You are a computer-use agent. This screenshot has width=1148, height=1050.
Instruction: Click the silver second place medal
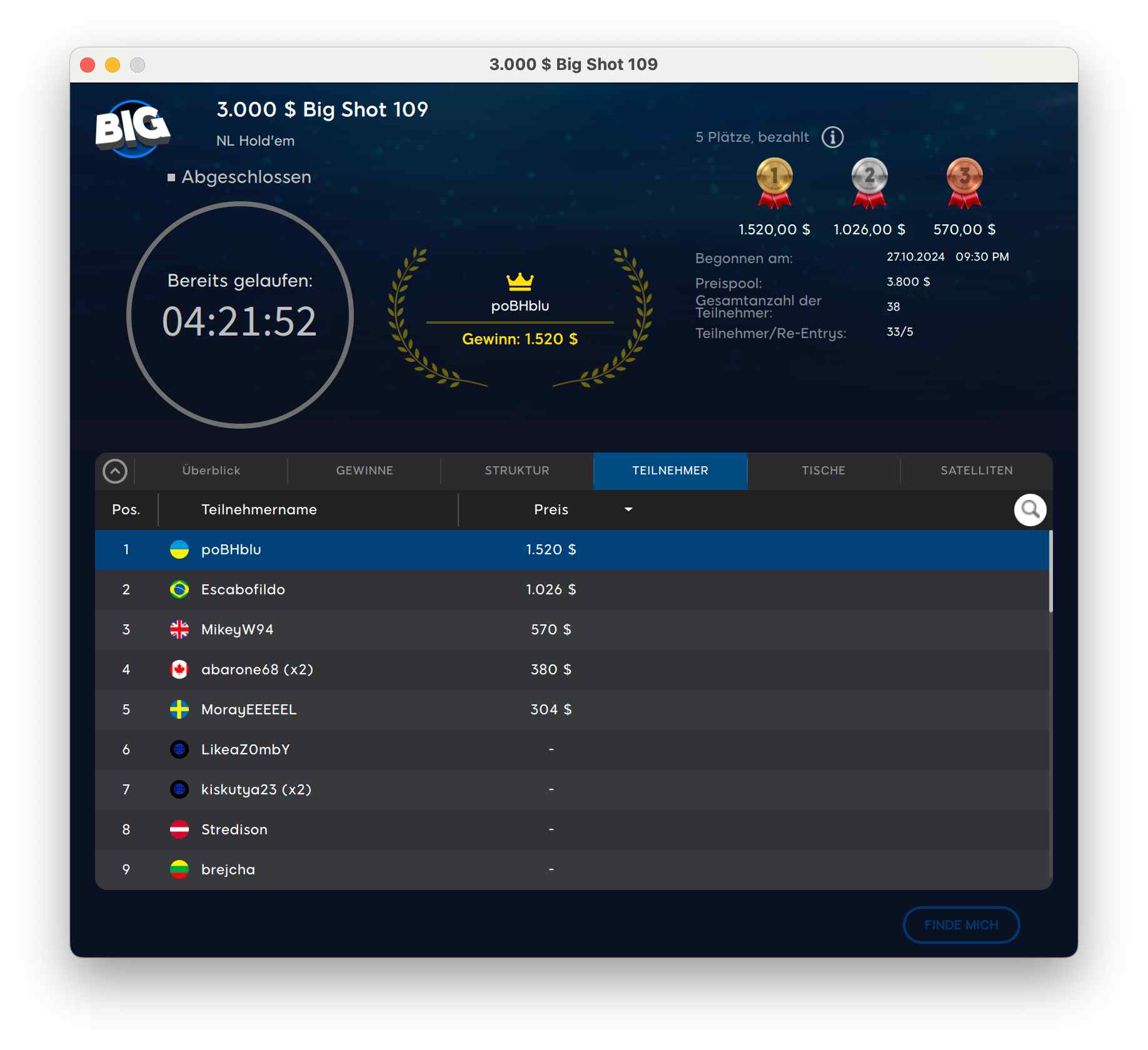[x=869, y=182]
